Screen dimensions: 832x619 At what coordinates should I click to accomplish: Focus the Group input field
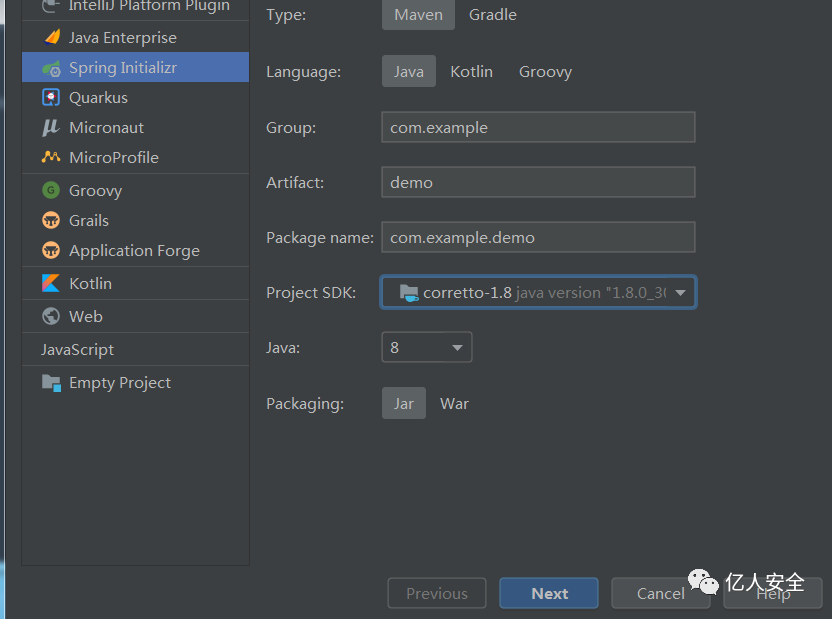point(538,128)
